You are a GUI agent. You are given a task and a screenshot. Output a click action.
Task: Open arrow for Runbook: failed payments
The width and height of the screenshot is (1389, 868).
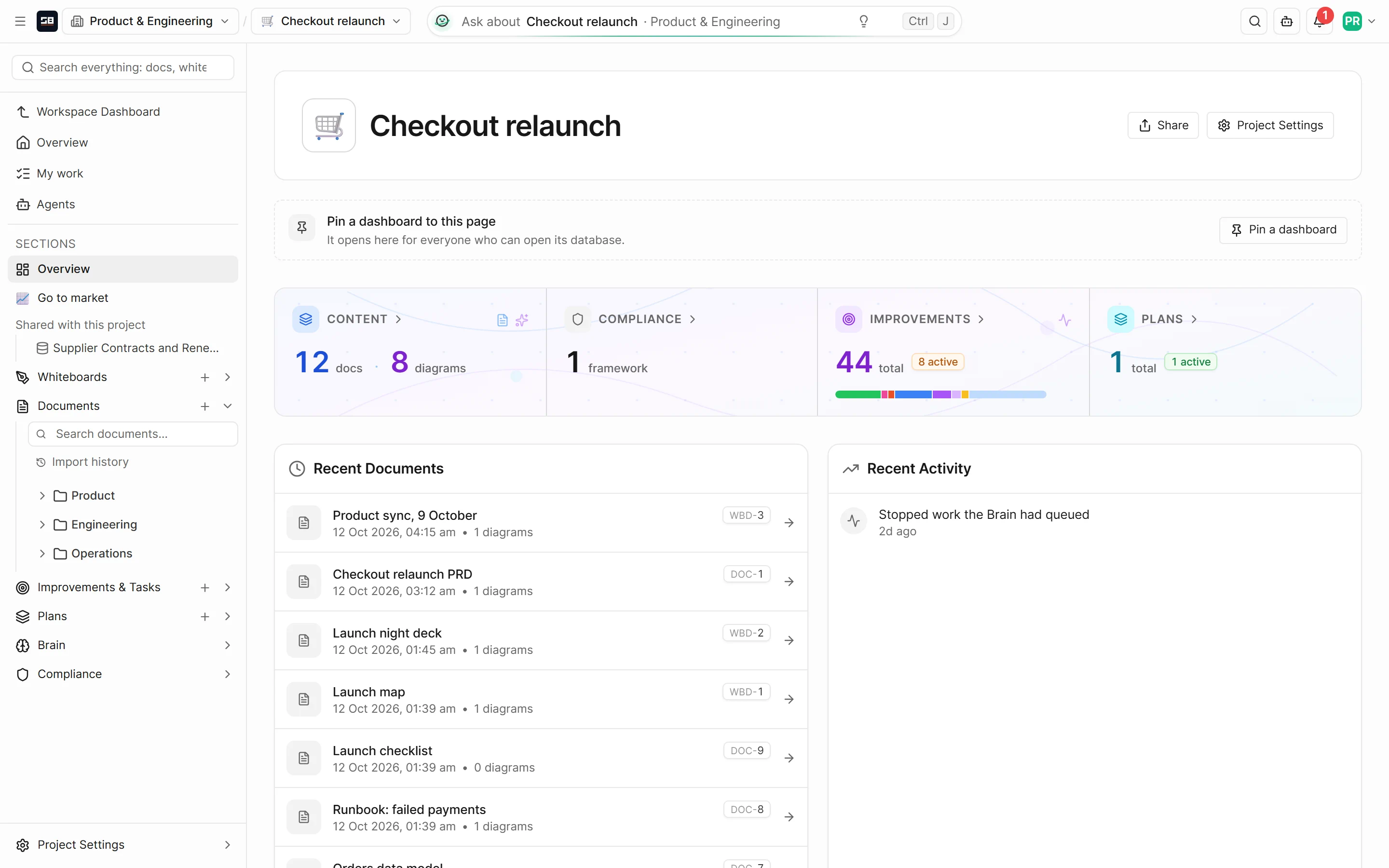click(789, 817)
